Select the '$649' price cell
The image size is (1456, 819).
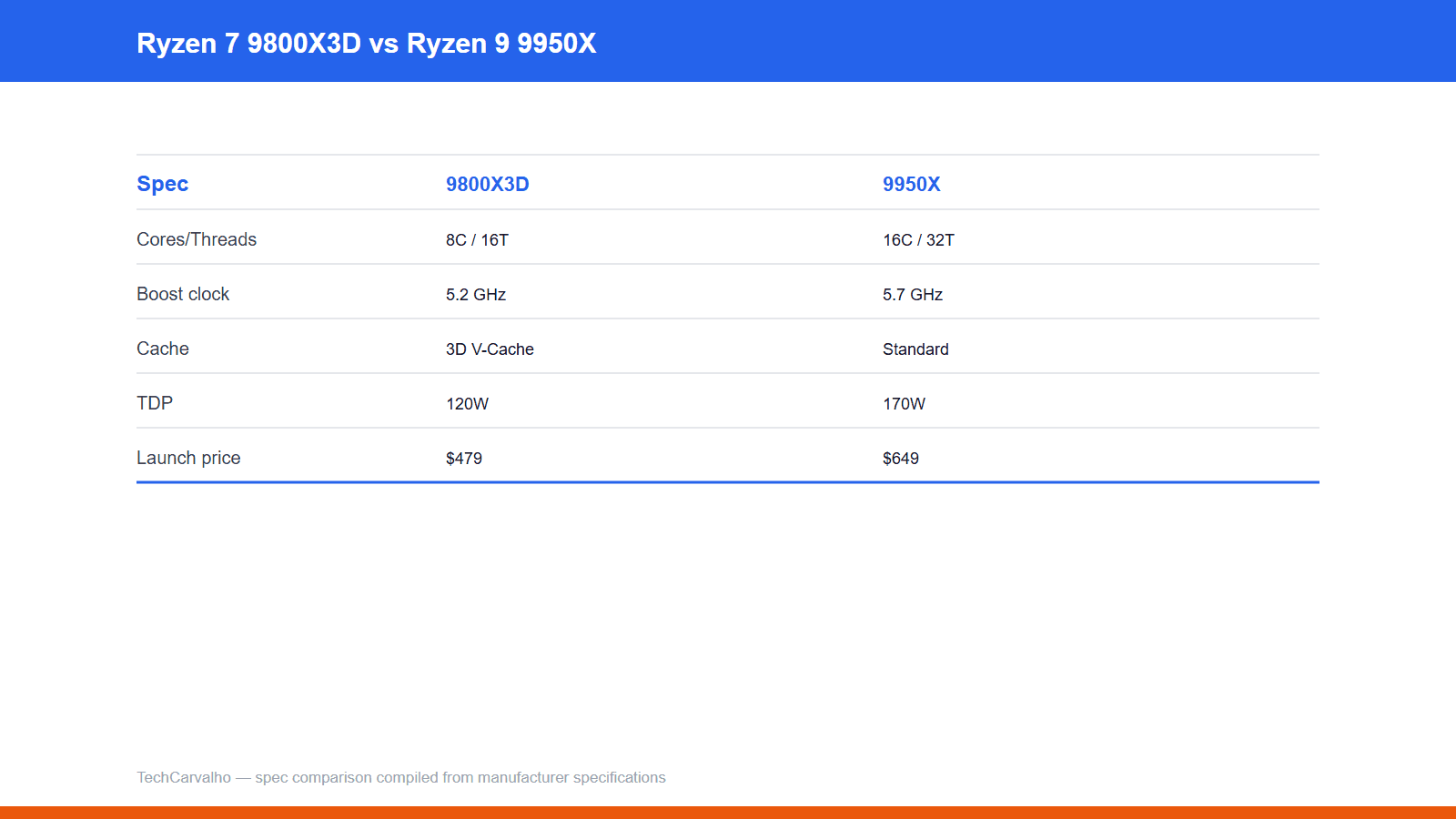pos(901,459)
